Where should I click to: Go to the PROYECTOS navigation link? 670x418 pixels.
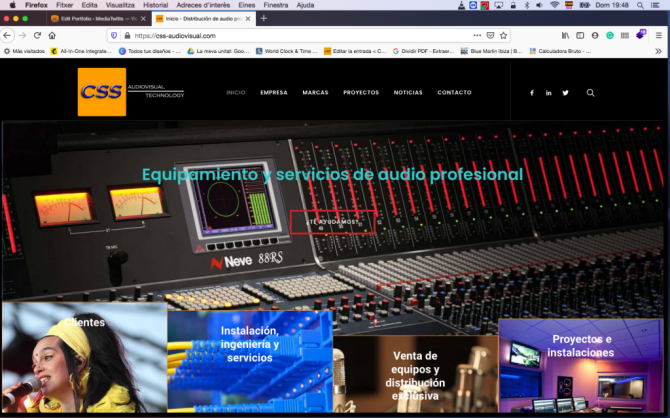click(x=360, y=93)
